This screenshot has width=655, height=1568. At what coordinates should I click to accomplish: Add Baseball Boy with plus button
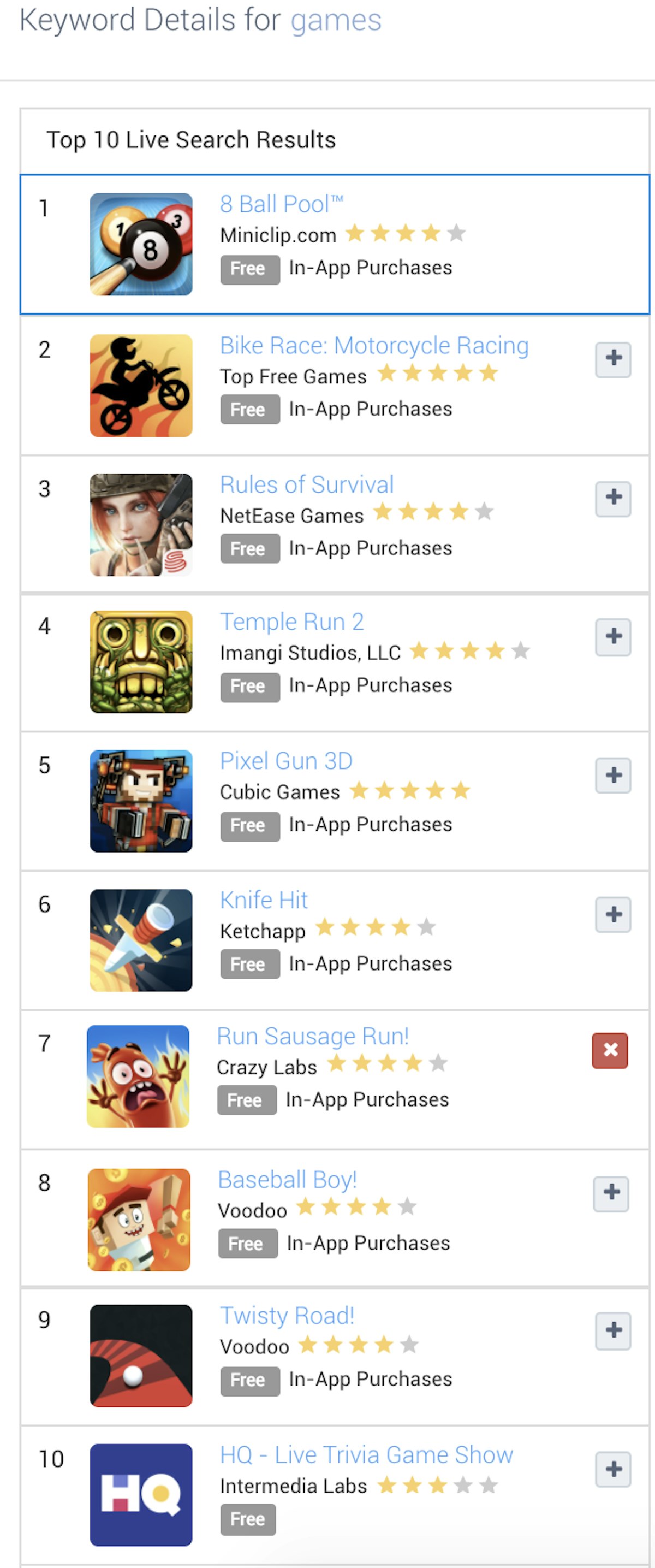click(611, 1193)
